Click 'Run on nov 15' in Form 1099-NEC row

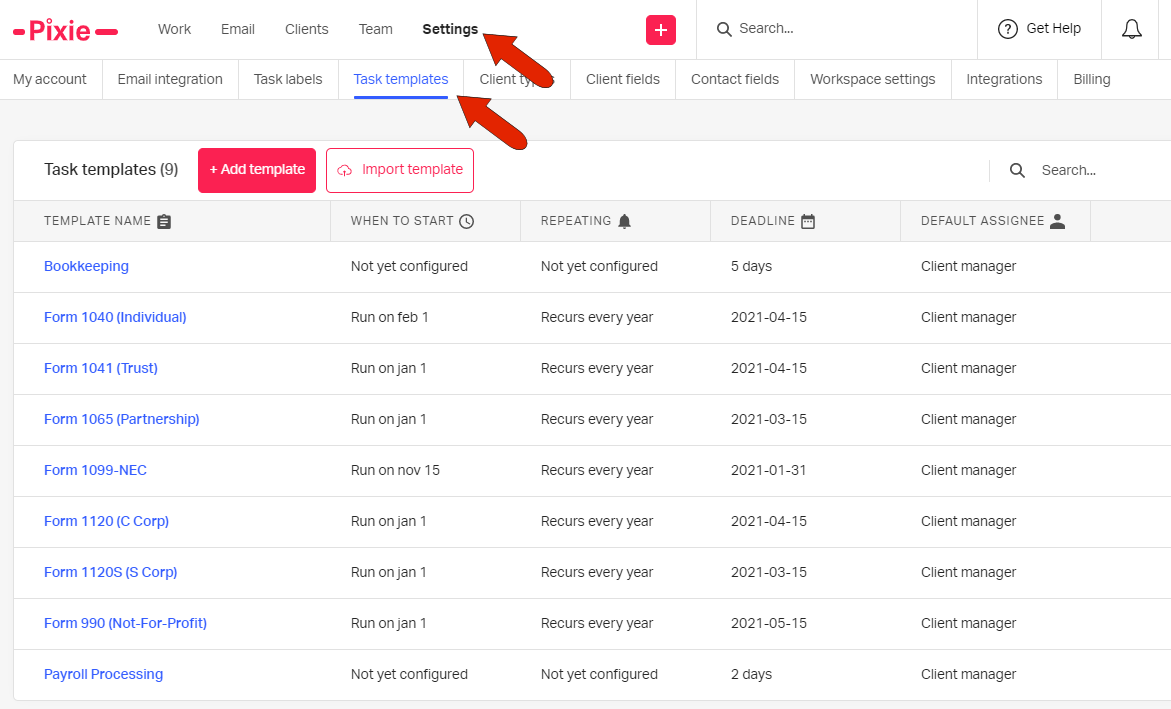[395, 470]
